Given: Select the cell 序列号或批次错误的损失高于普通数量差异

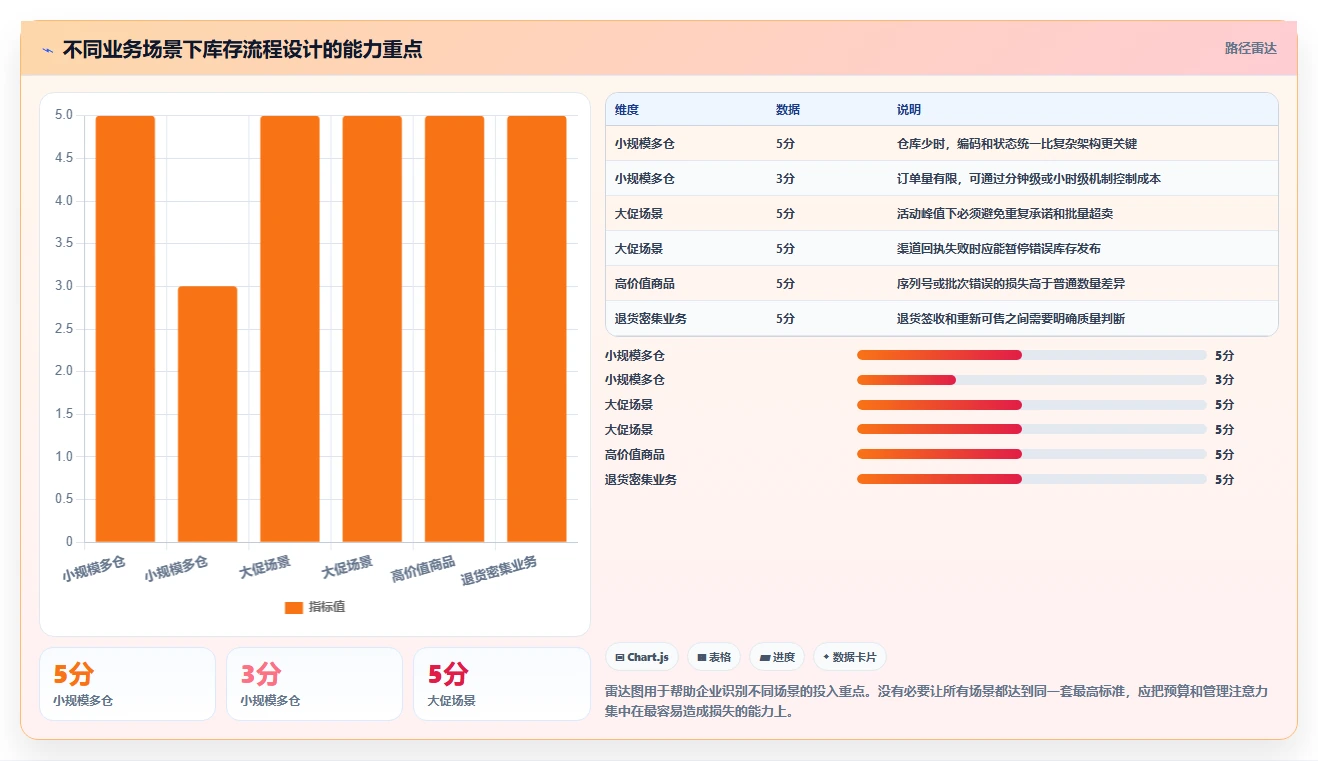Looking at the screenshot, I should coord(1011,284).
